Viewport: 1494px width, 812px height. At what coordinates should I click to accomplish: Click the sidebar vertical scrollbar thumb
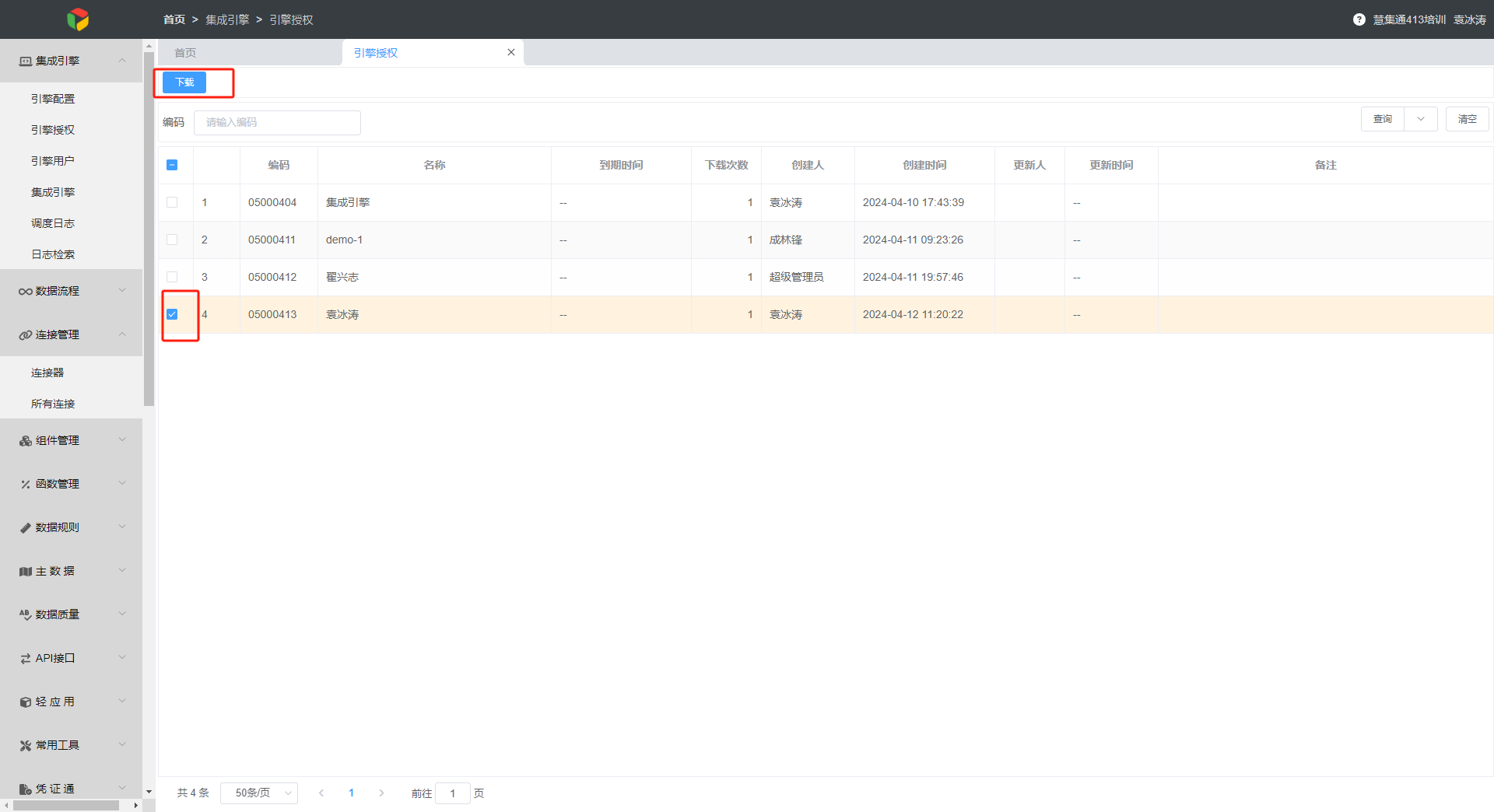click(x=149, y=229)
